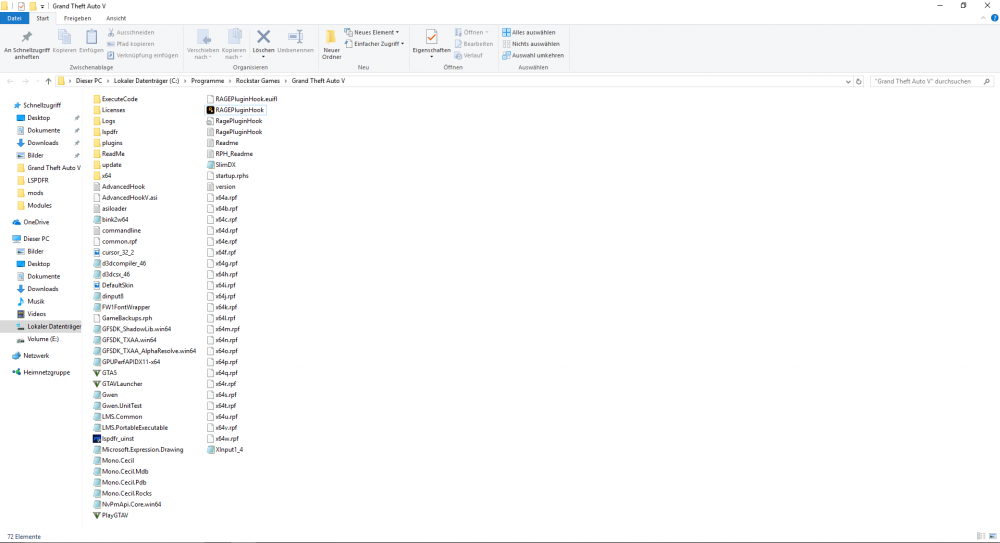This screenshot has height=543, width=1000.
Task: Open Quick Access Toolbar customize dropdown
Action: coord(42,6)
